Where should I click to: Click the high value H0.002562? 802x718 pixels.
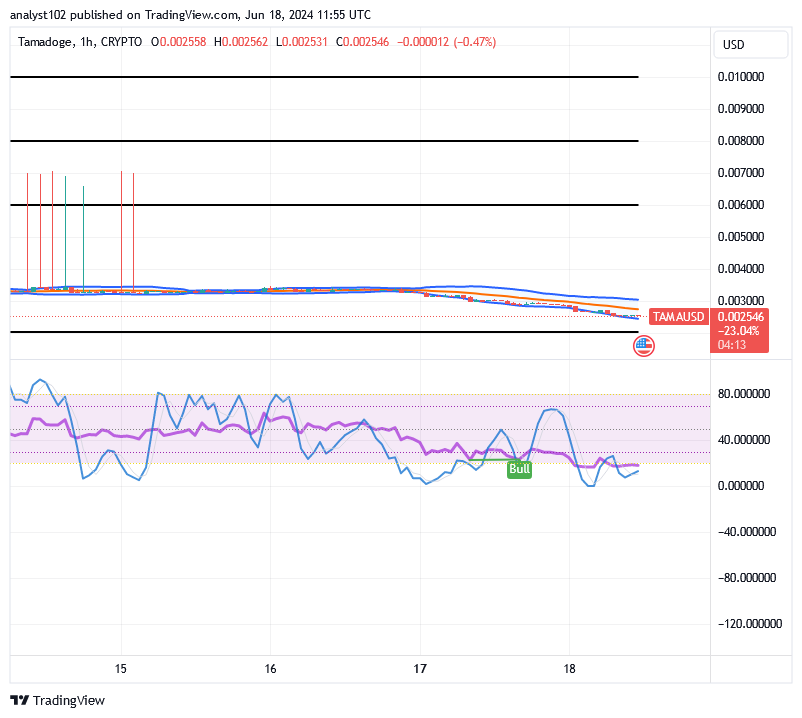(x=241, y=42)
